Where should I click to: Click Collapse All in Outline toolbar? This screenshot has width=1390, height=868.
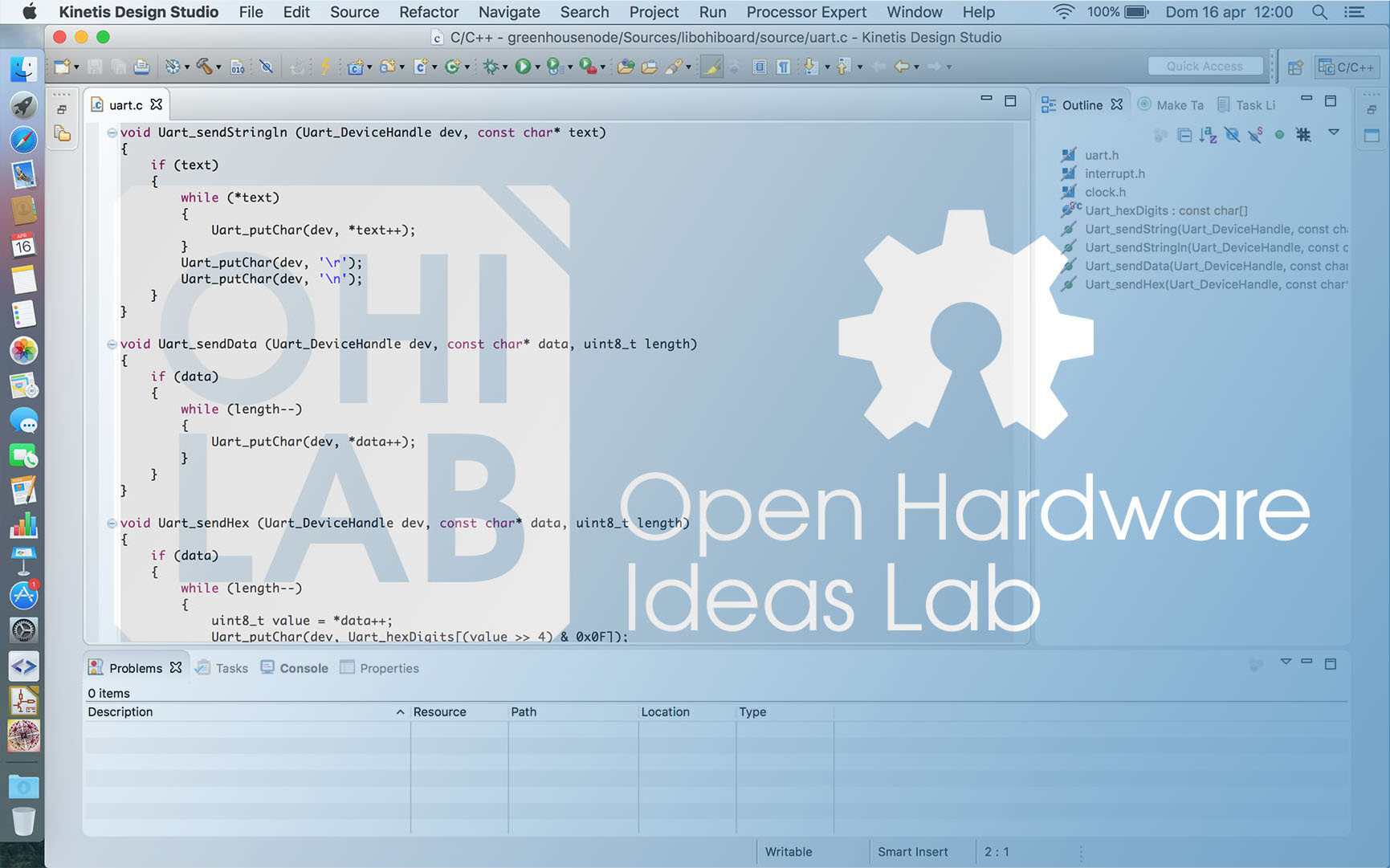(1184, 135)
